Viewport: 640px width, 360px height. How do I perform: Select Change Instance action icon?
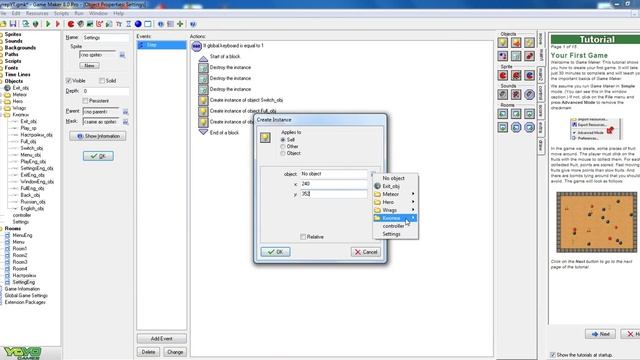[503, 56]
